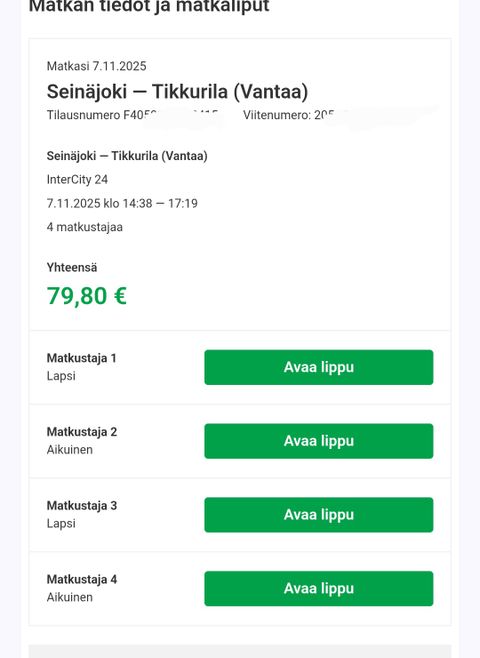480x658 pixels.
Task: Click the bold Seinäjoki — Tikkurila route subtitle
Action: click(127, 156)
